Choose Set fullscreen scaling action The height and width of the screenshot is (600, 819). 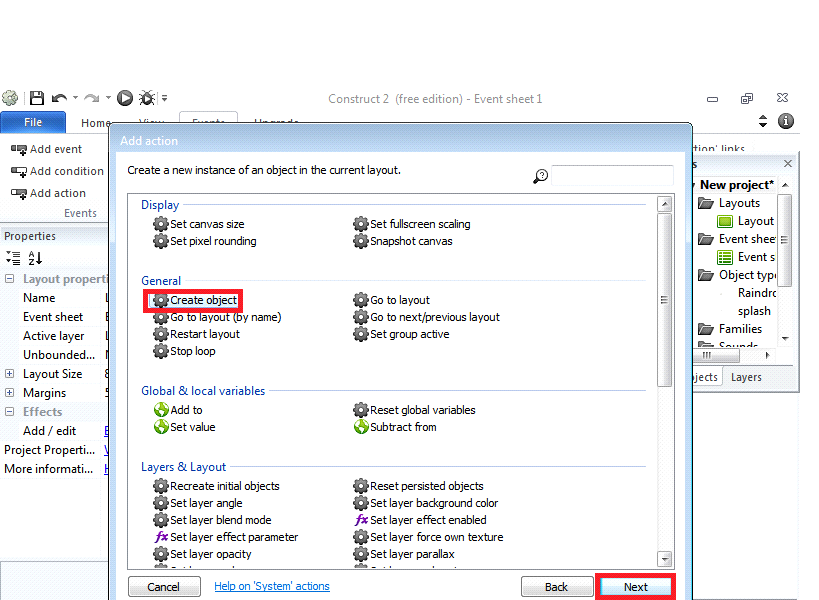[x=412, y=224]
